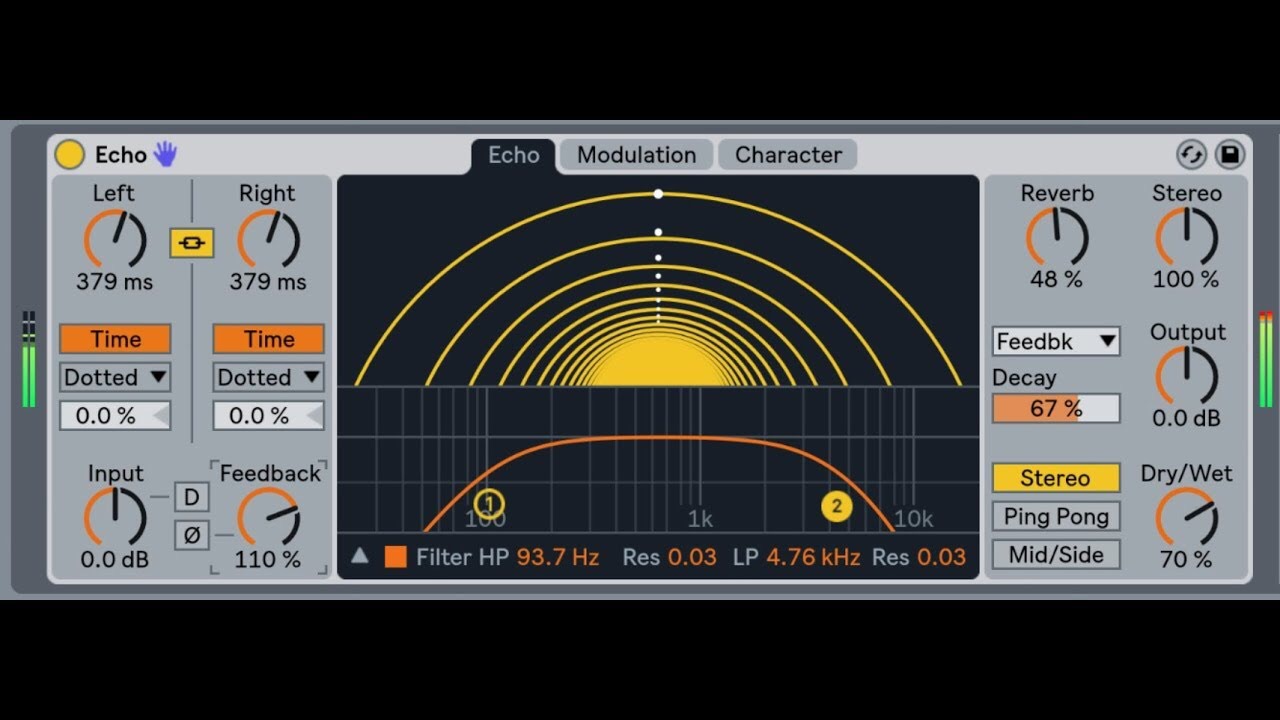Click the LP frequency value 4.76 kHz
This screenshot has height=720, width=1280.
pos(813,557)
